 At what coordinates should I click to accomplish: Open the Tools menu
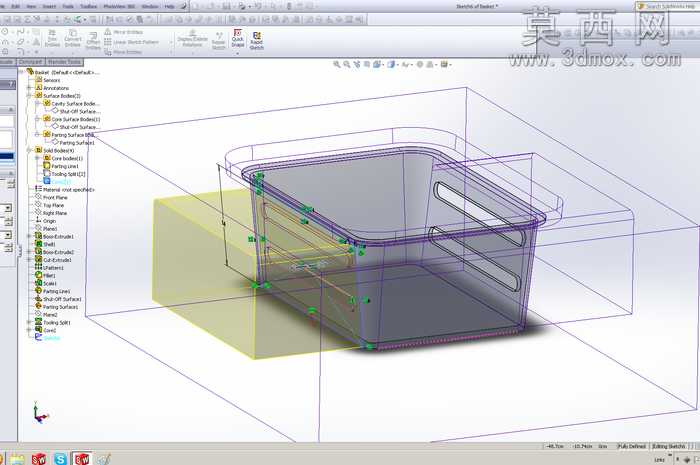pos(68,6)
